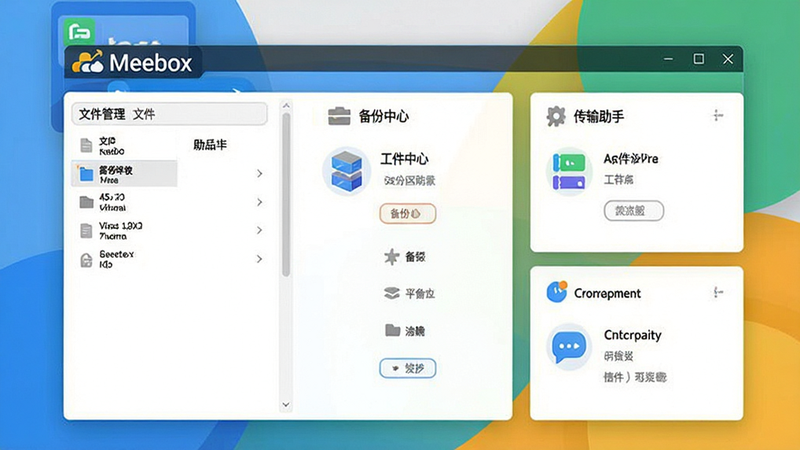This screenshot has height=450, width=800.
Task: Click the file panel vertical scrollbar thumb
Action: [286, 195]
